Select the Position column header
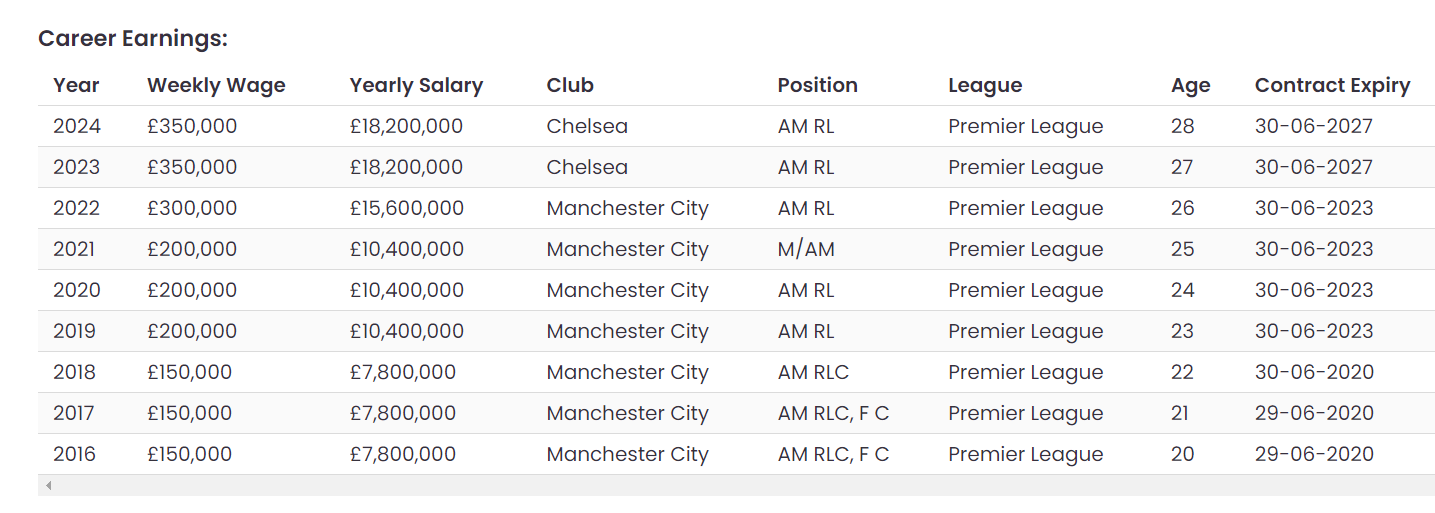1435x513 pixels. [x=817, y=86]
